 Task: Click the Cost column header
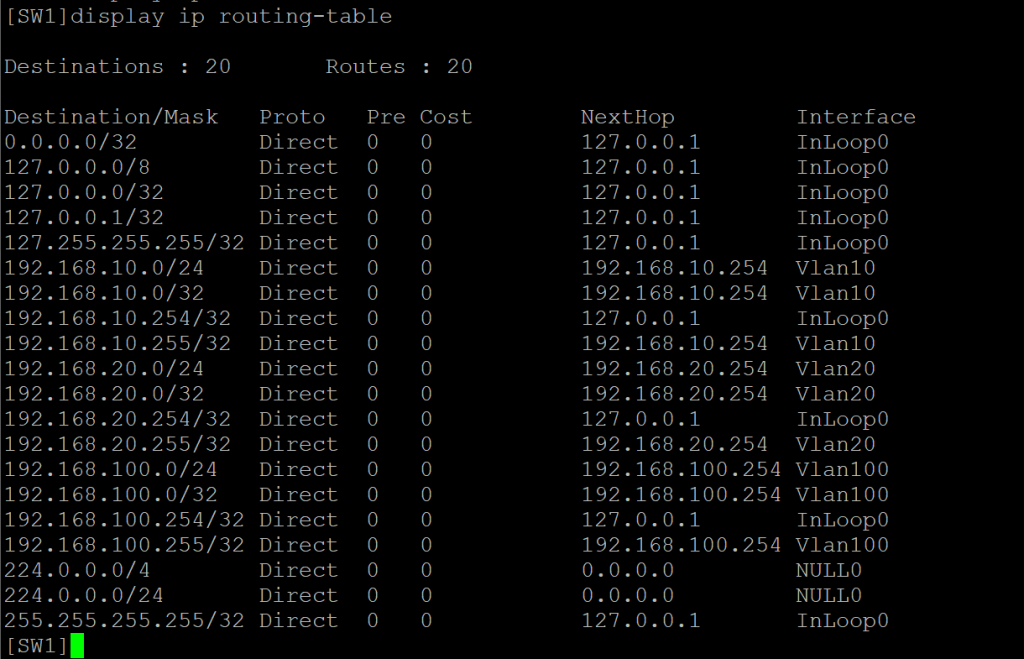[x=445, y=117]
